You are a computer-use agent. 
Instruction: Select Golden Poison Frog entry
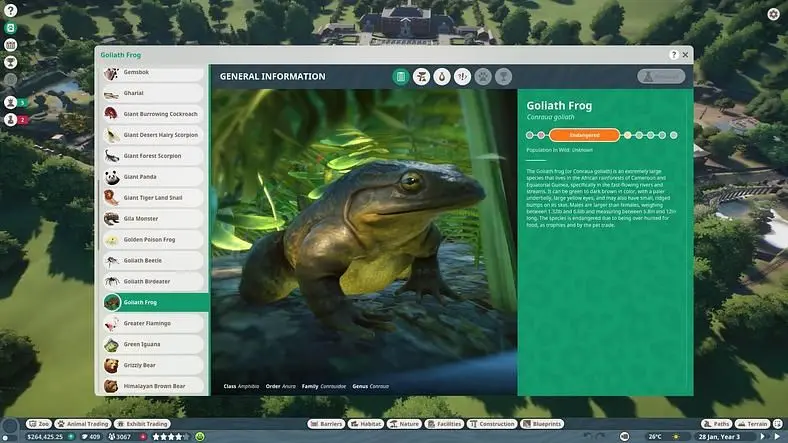pyautogui.click(x=153, y=240)
